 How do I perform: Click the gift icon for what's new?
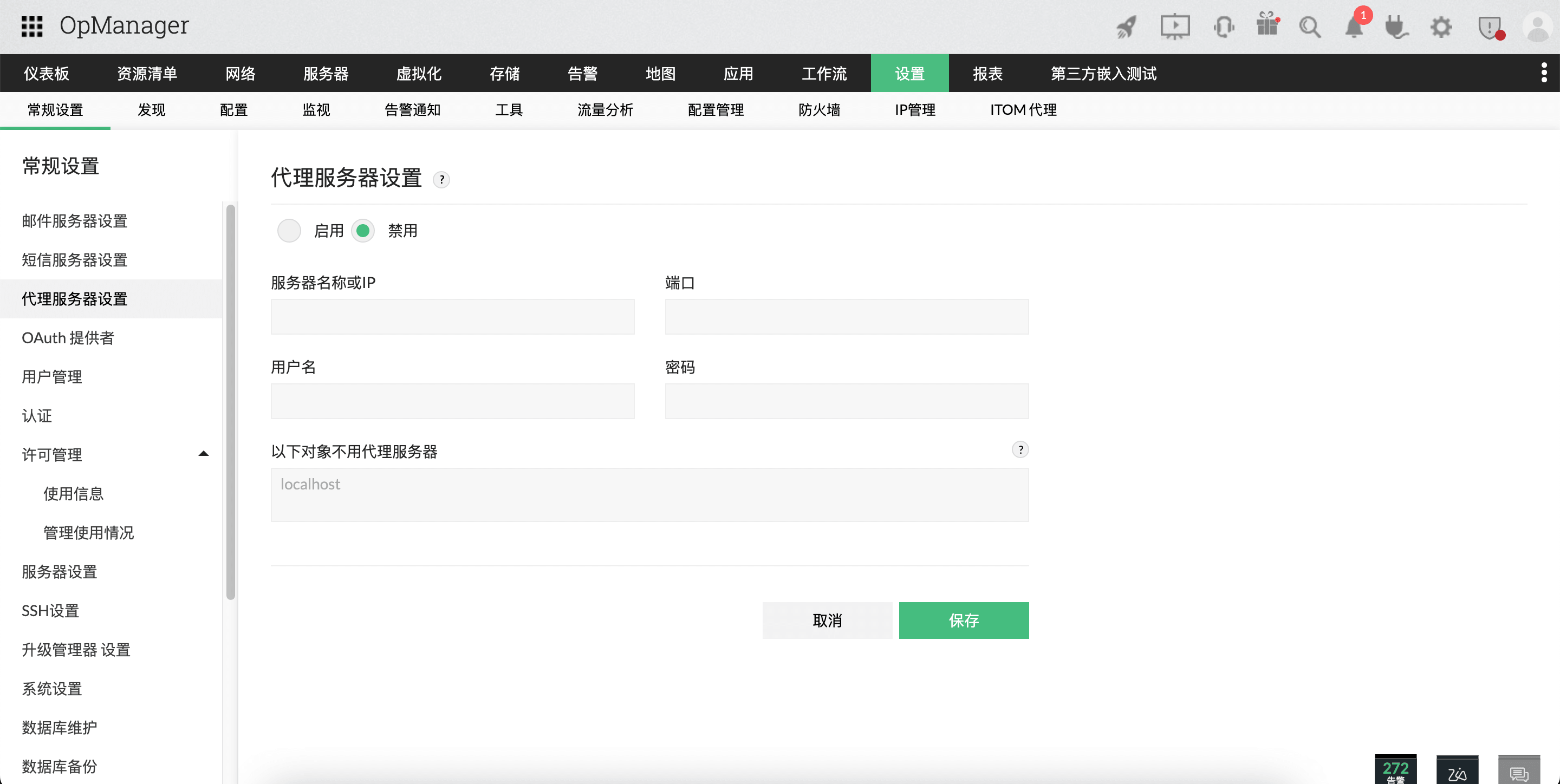click(1267, 27)
